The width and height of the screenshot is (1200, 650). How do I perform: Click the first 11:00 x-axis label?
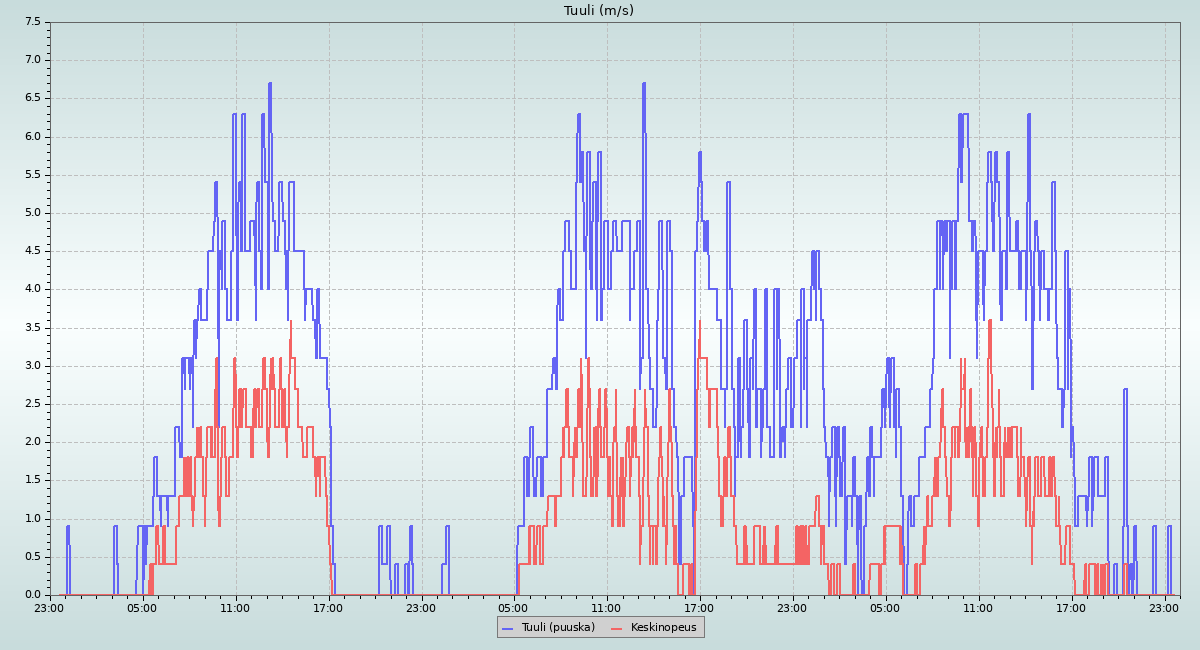[235, 607]
